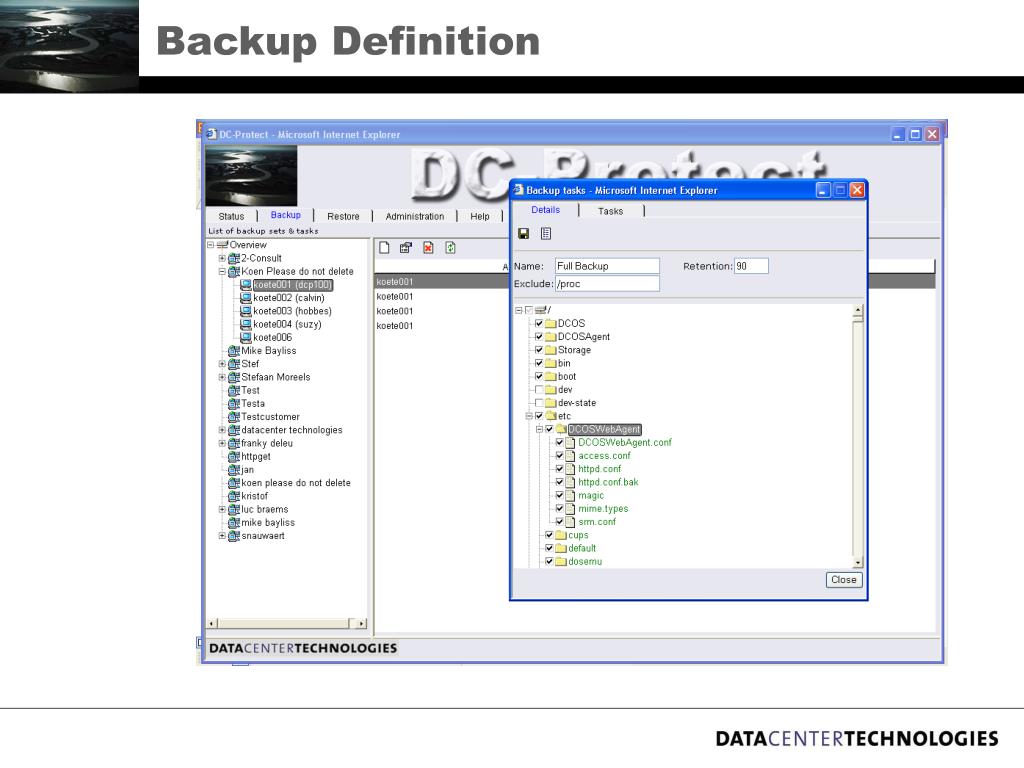Click the file icon of magic
The image size is (1024, 768).
[x=570, y=496]
